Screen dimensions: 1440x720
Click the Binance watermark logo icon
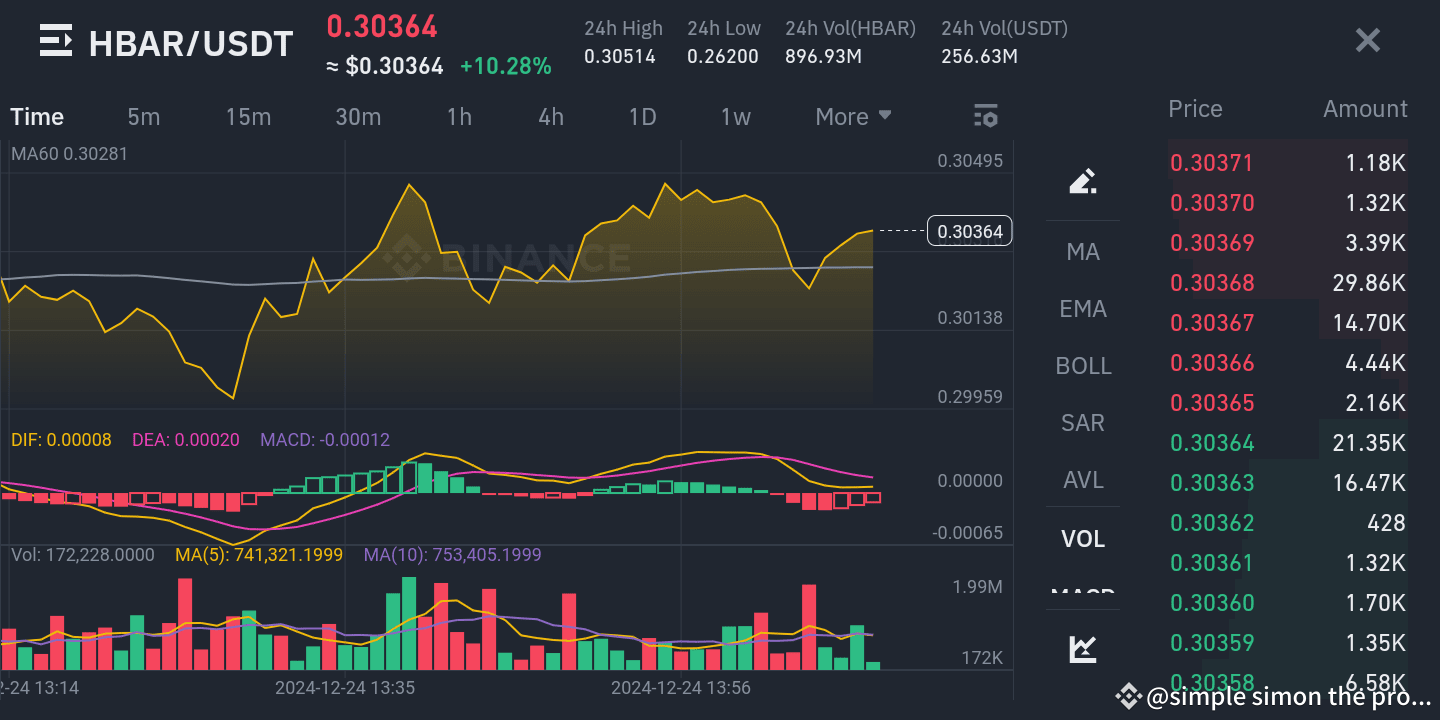point(407,258)
